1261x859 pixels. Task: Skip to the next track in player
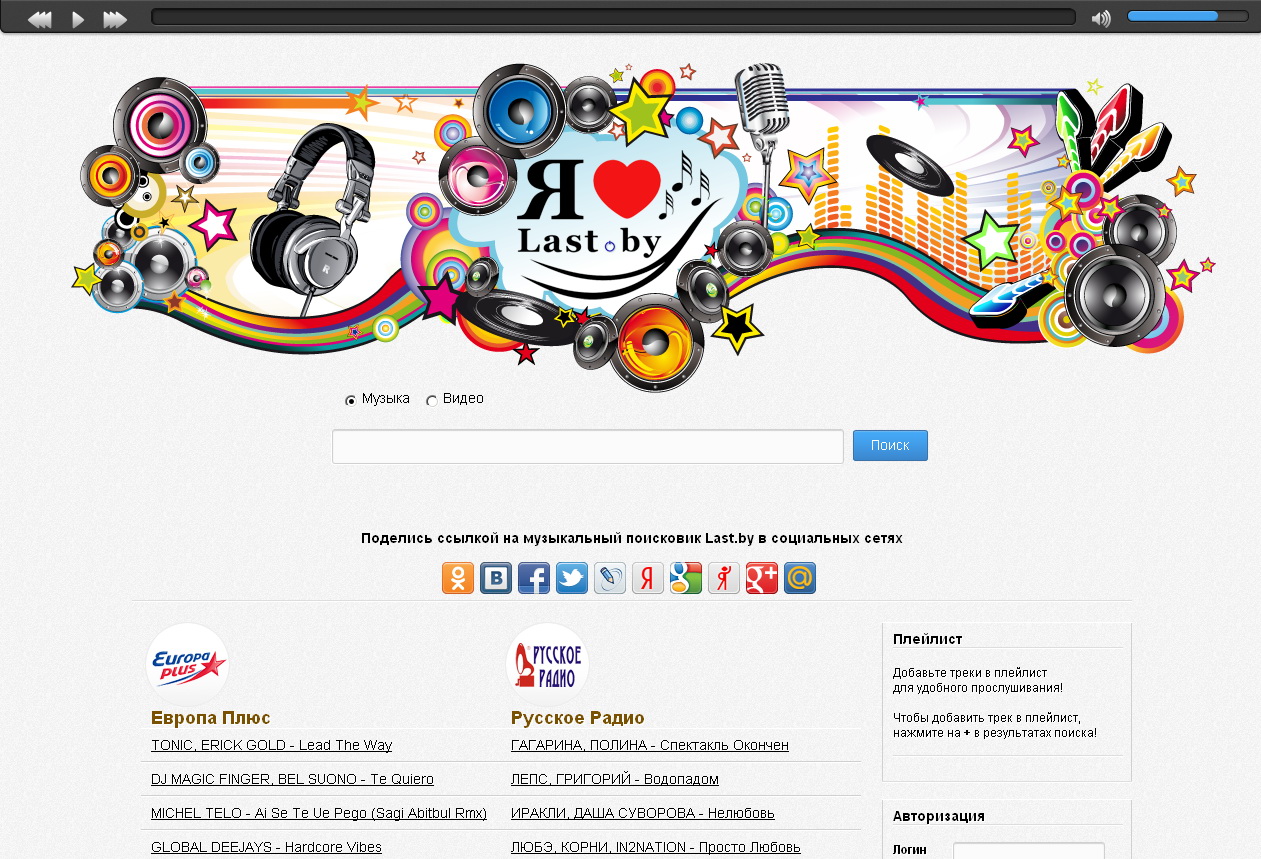click(x=115, y=19)
